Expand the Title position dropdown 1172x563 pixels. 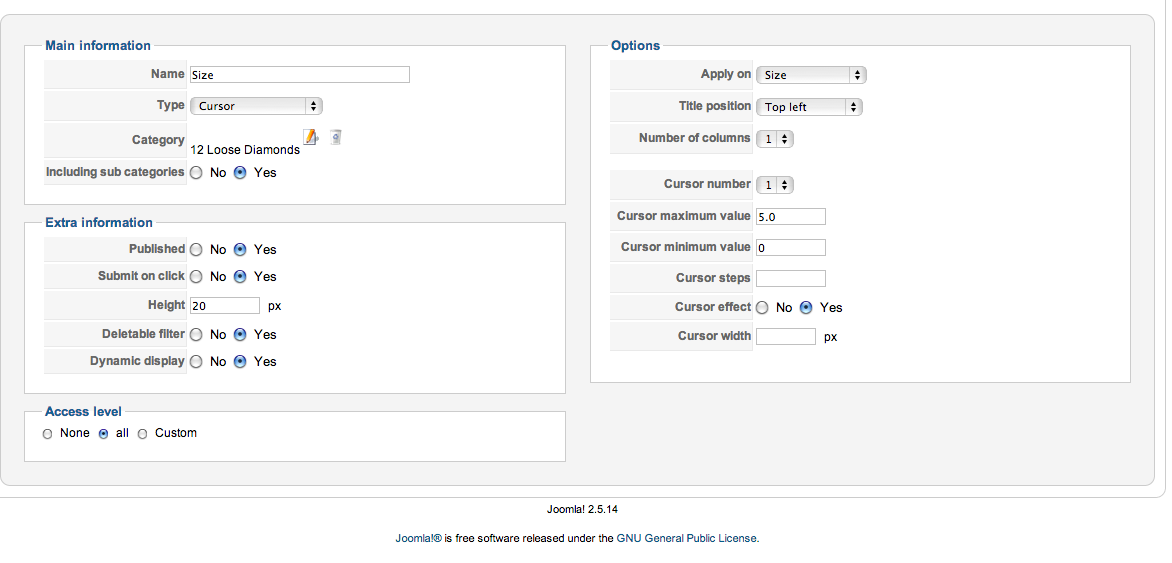tap(809, 107)
